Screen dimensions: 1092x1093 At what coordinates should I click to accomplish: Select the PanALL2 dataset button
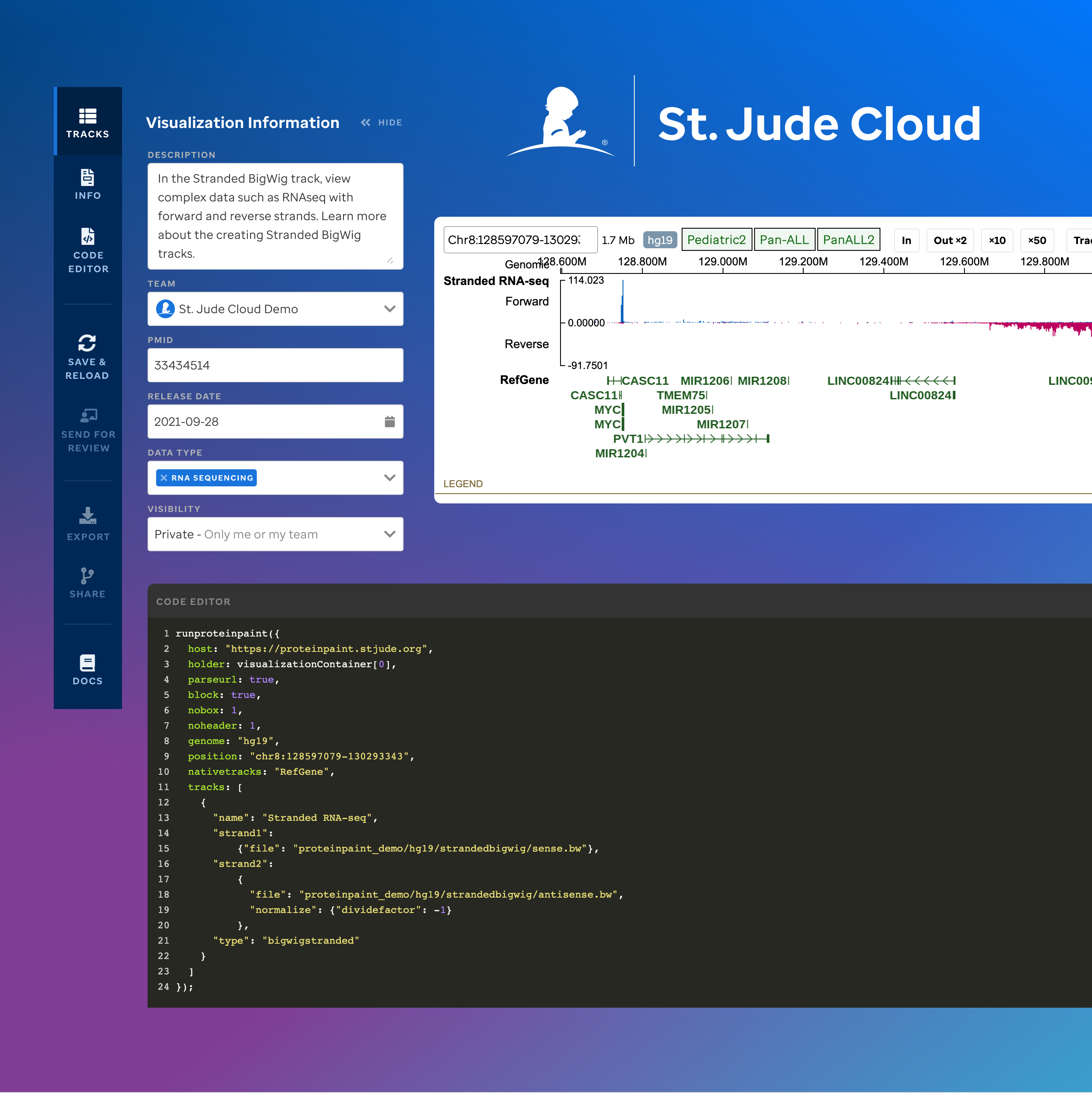(848, 240)
